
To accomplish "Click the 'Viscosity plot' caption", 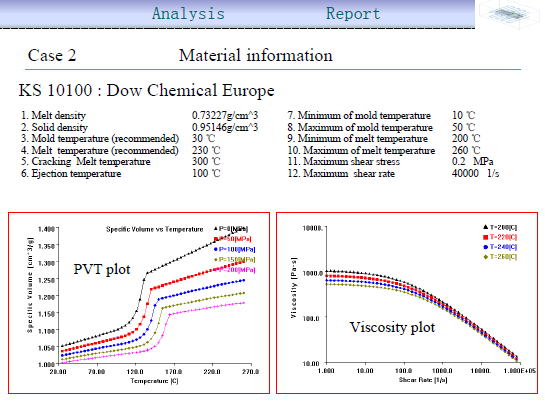I will pyautogui.click(x=392, y=327).
